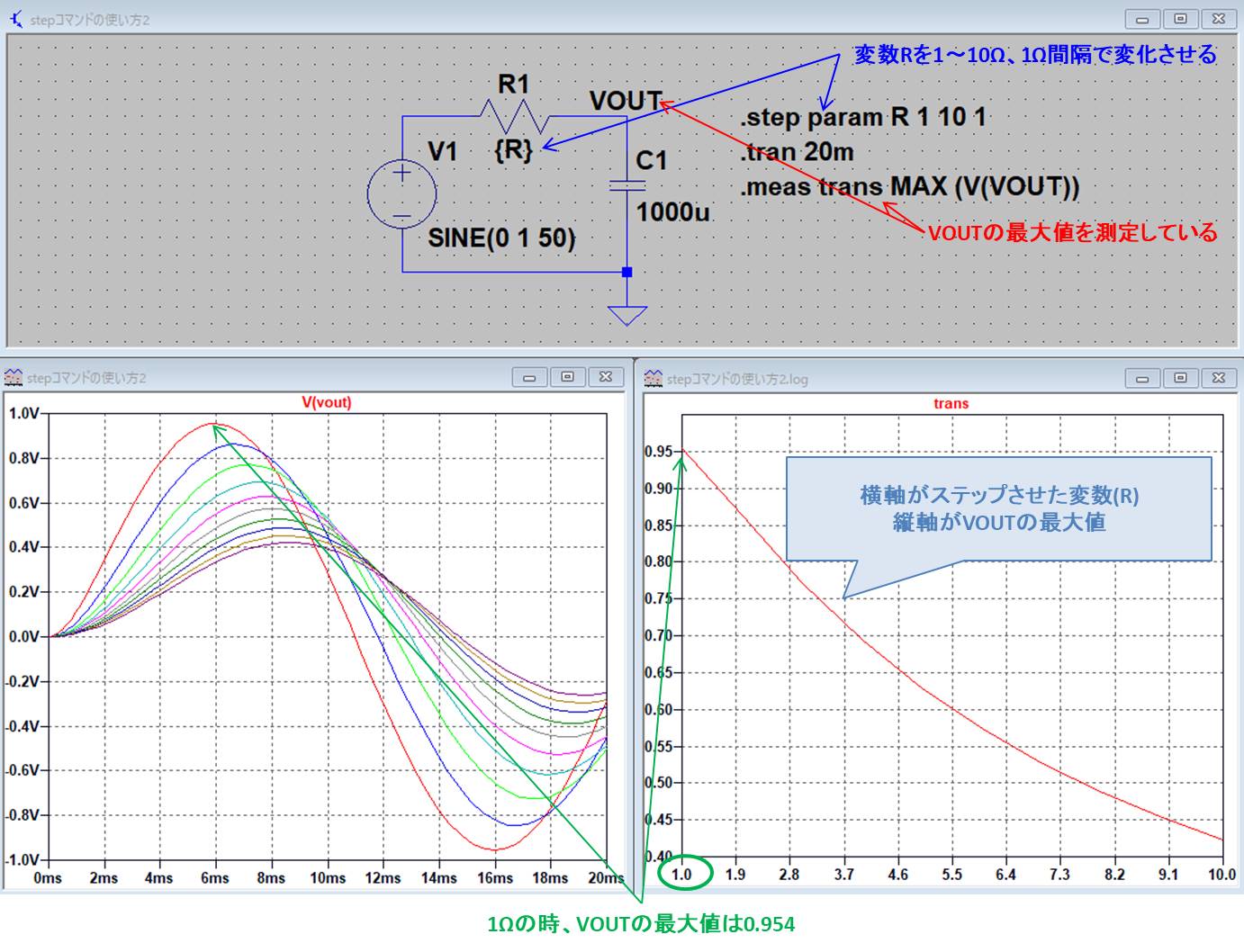Minimize the .log plot window
This screenshot has height=952, width=1244.
click(x=1142, y=379)
